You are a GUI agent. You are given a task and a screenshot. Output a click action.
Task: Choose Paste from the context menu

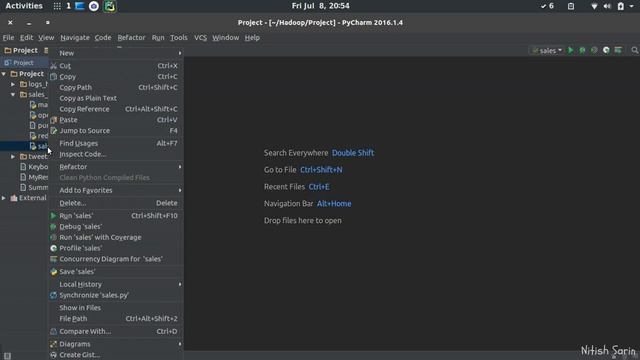pyautogui.click(x=116, y=120)
